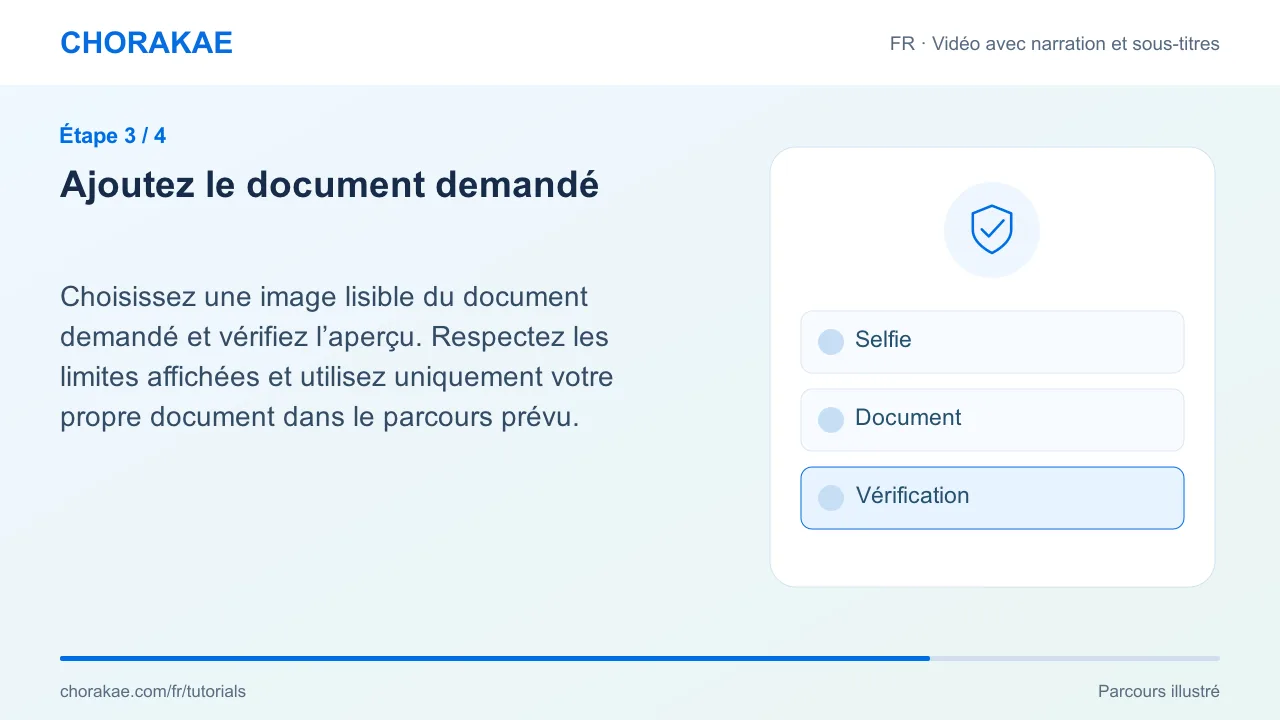Click the paragraph starting 'Choisissez une image lisible'
This screenshot has width=1280, height=720.
[337, 357]
